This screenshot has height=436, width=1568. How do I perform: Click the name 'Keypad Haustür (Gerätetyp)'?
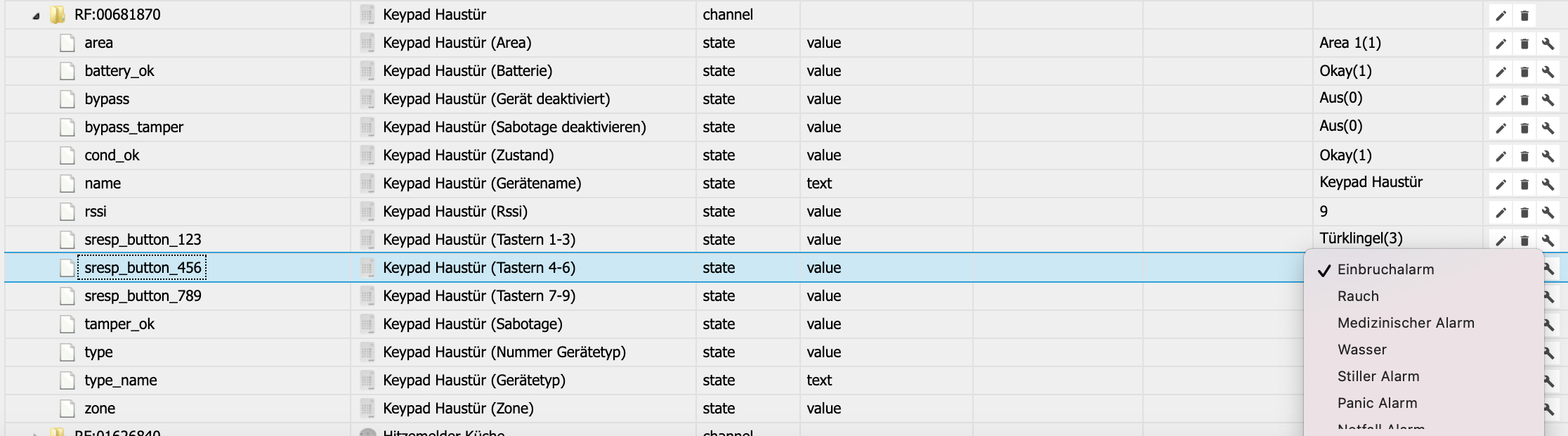(474, 380)
